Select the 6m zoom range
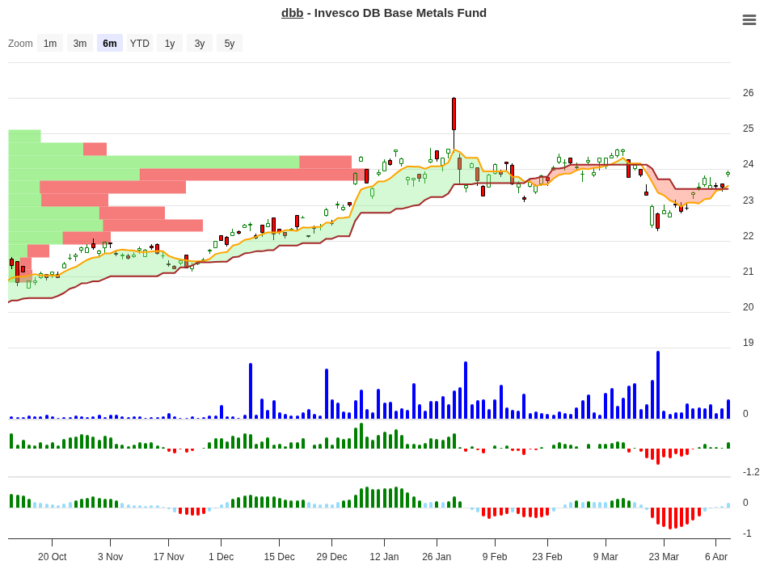This screenshot has height=582, width=768. point(110,43)
